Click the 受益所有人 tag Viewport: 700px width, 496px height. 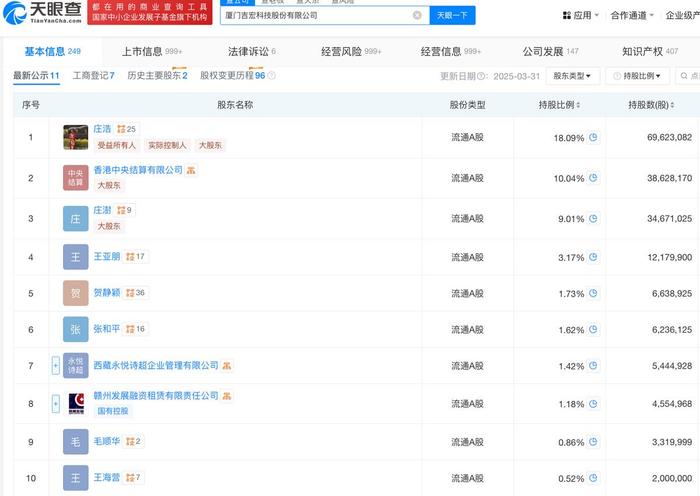coord(117,145)
